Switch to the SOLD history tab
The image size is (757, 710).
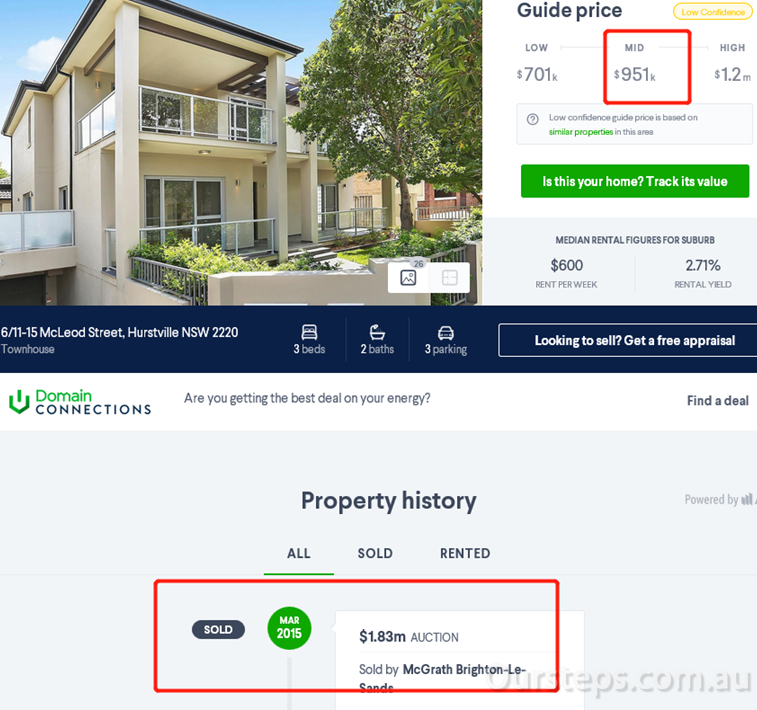point(375,553)
